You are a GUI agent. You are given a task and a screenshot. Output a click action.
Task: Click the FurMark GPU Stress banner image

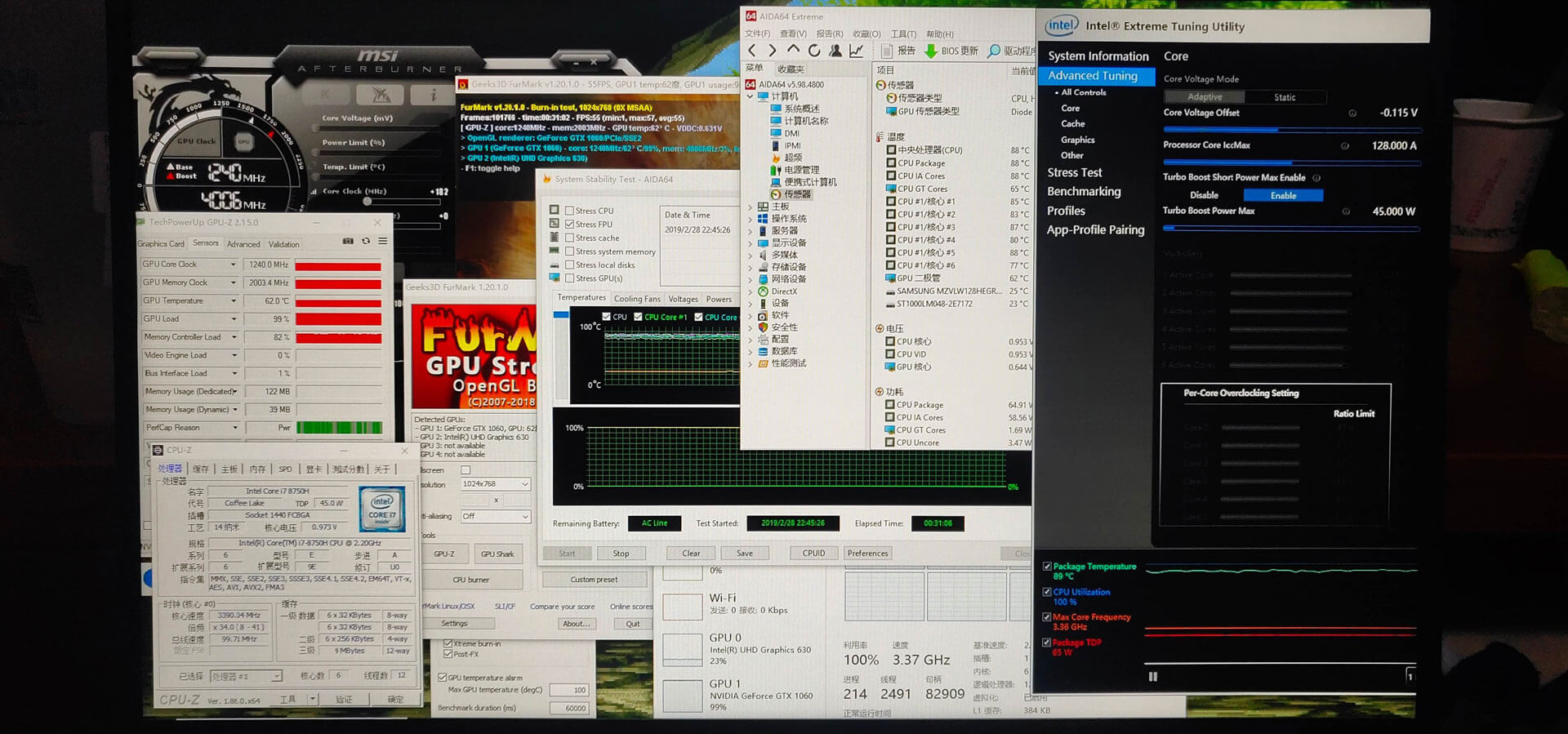[474, 356]
